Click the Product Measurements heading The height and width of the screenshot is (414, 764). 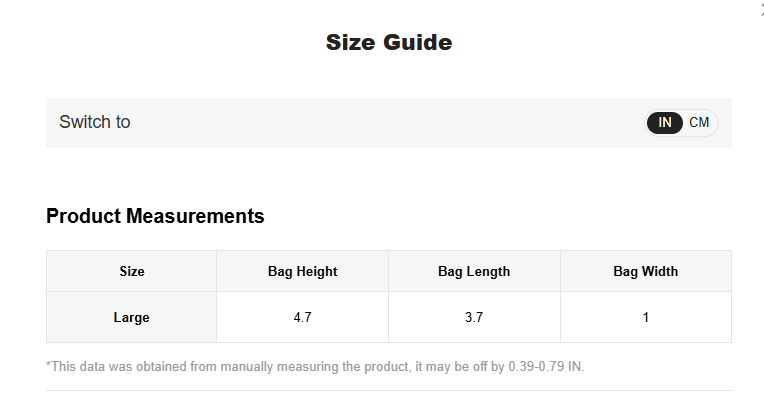point(155,216)
